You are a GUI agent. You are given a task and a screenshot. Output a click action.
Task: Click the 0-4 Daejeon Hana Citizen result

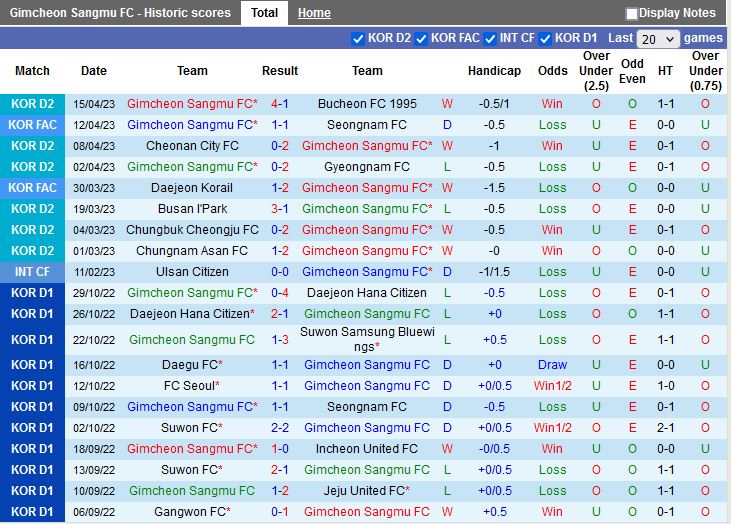click(x=280, y=293)
